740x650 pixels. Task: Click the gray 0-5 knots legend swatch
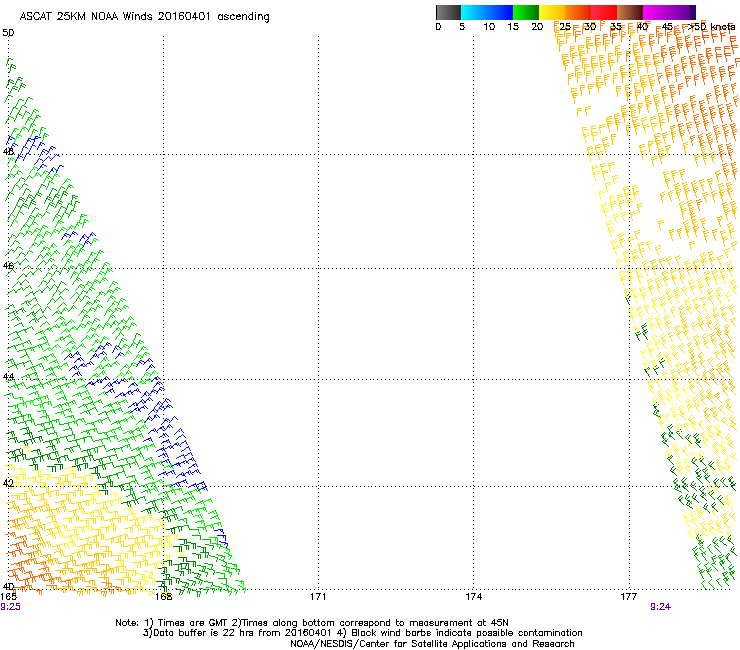(448, 12)
